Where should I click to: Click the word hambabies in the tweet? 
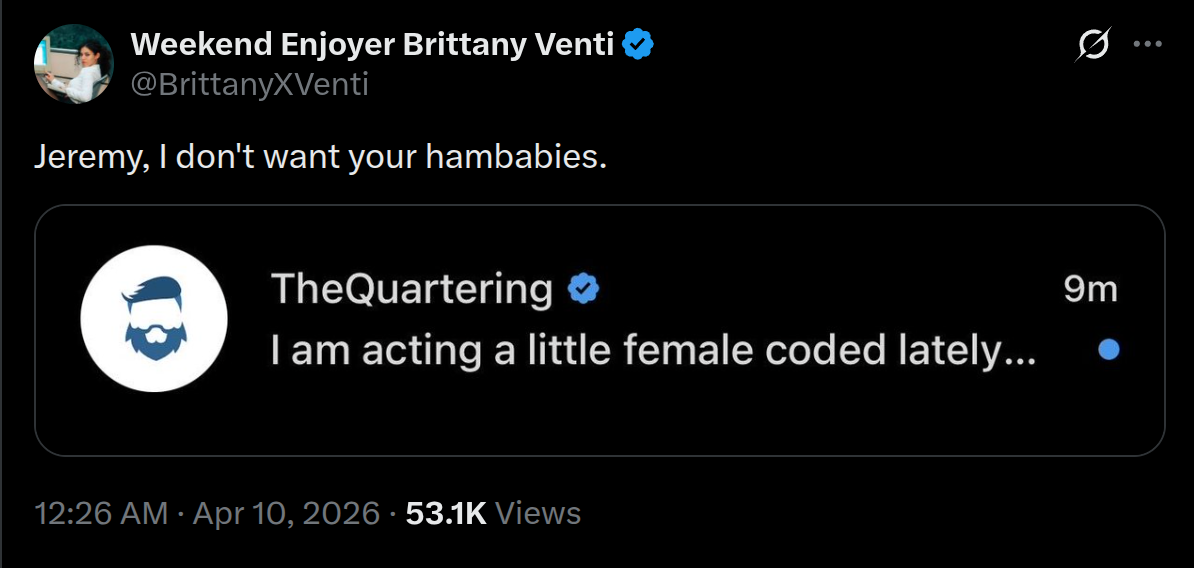tap(515, 158)
